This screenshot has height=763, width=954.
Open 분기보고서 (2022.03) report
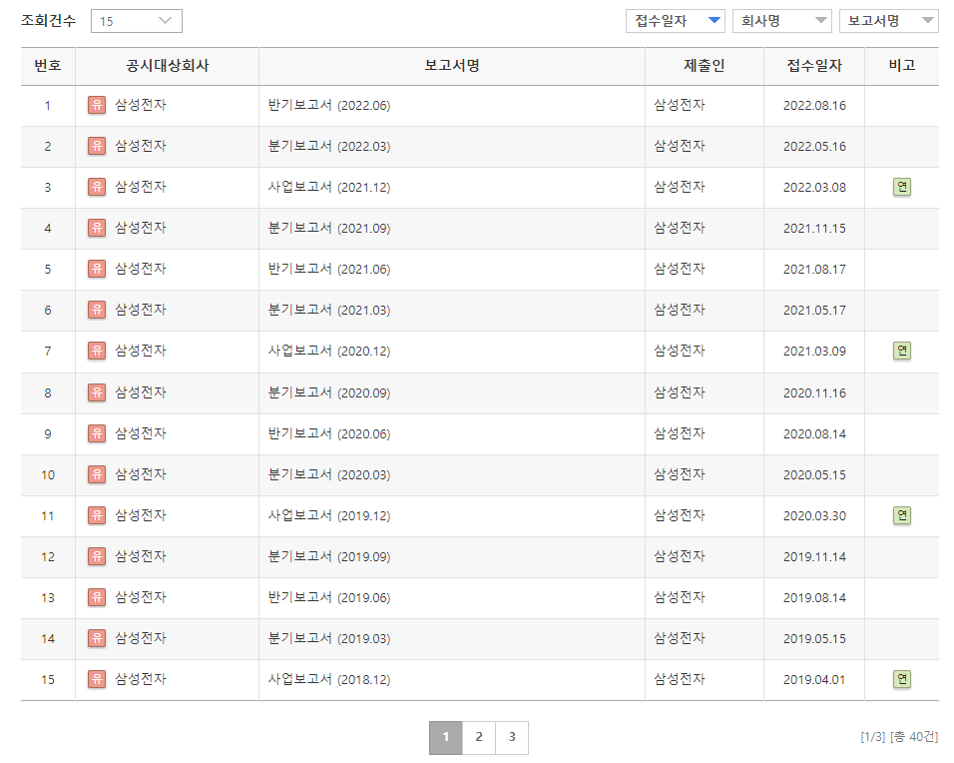(x=329, y=146)
